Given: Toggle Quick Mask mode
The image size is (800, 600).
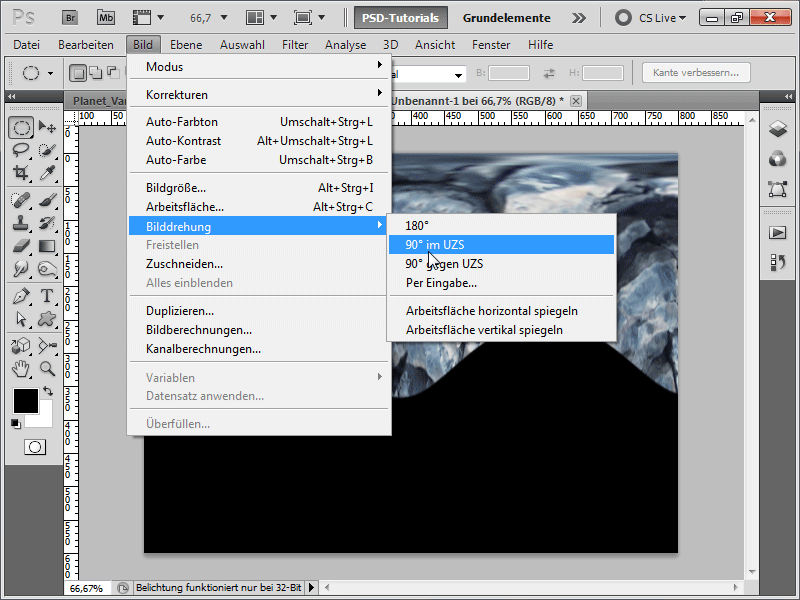Looking at the screenshot, I should pyautogui.click(x=35, y=447).
